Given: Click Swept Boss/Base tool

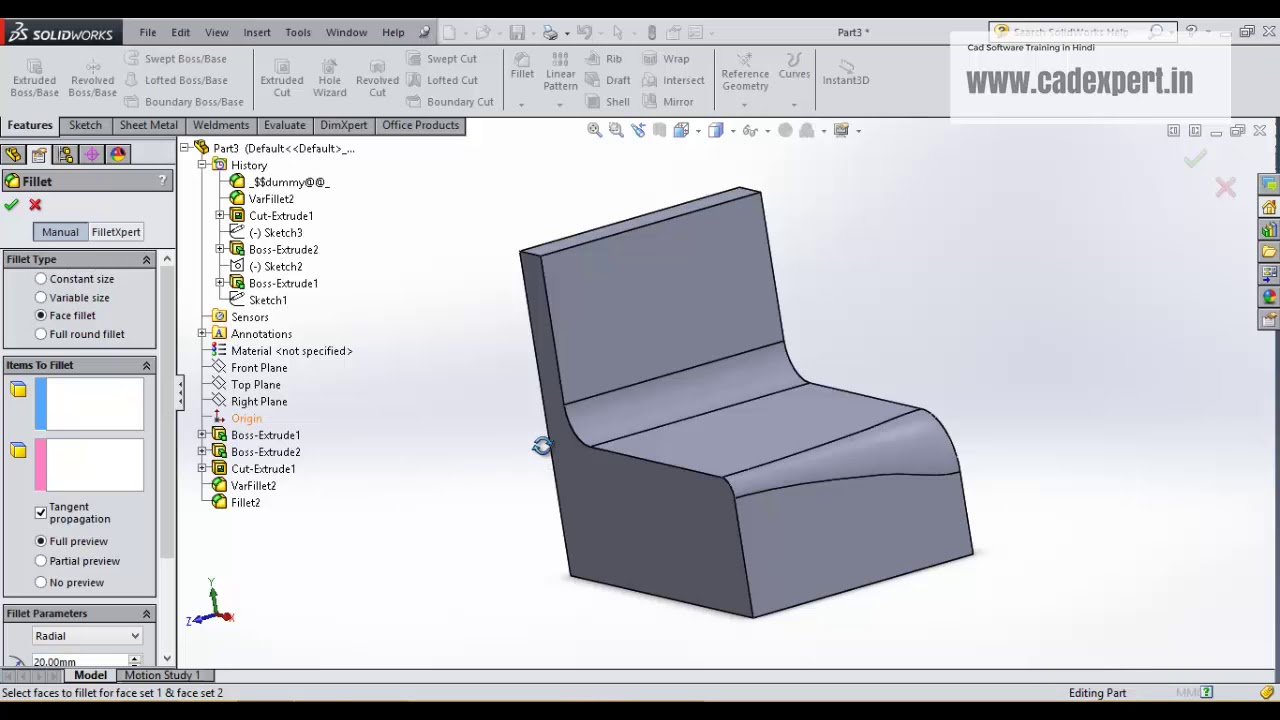Looking at the screenshot, I should coord(175,59).
